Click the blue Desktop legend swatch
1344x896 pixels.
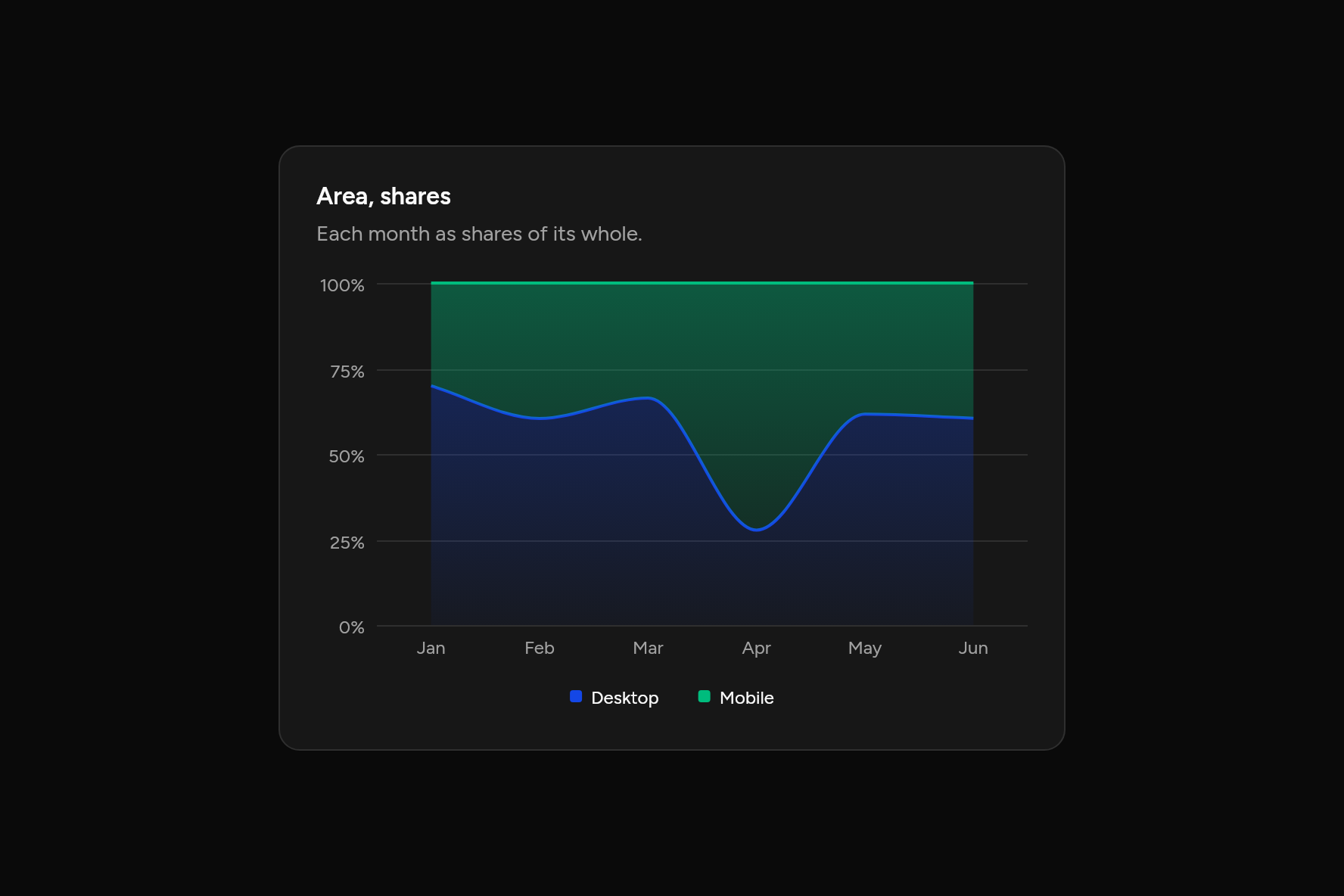(x=576, y=697)
